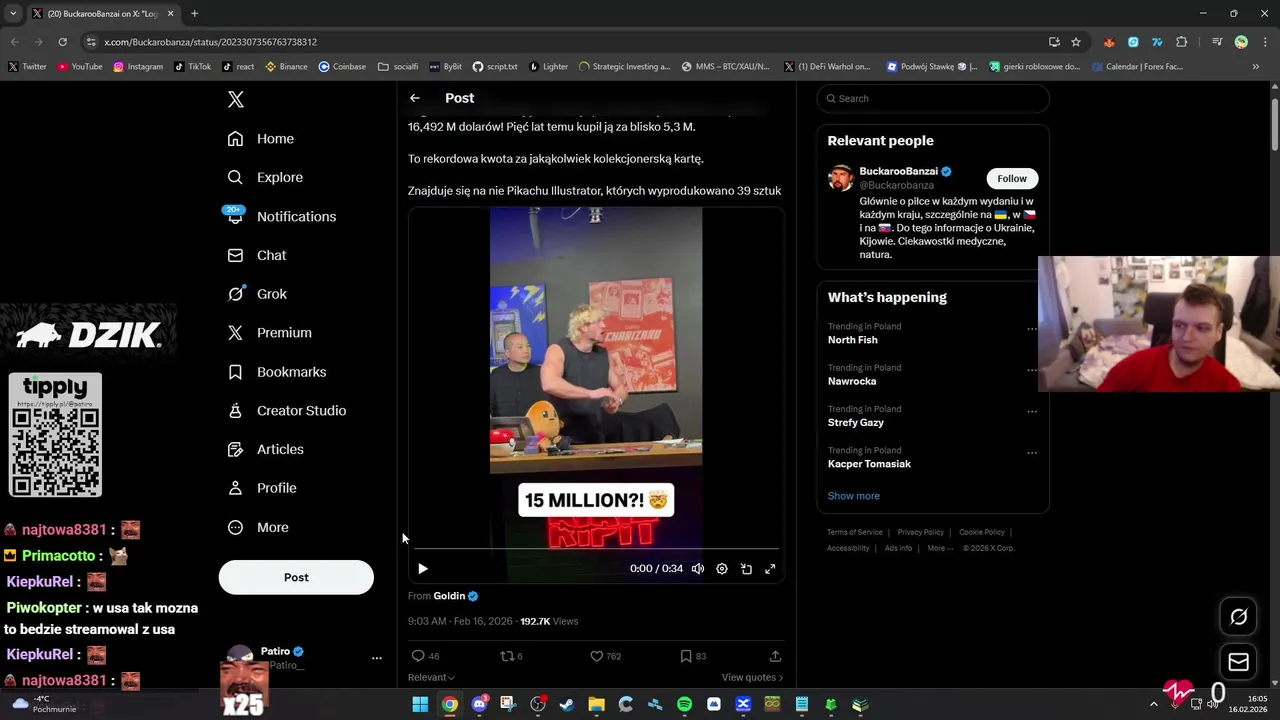Open Explore in X sidebar

click(265, 178)
